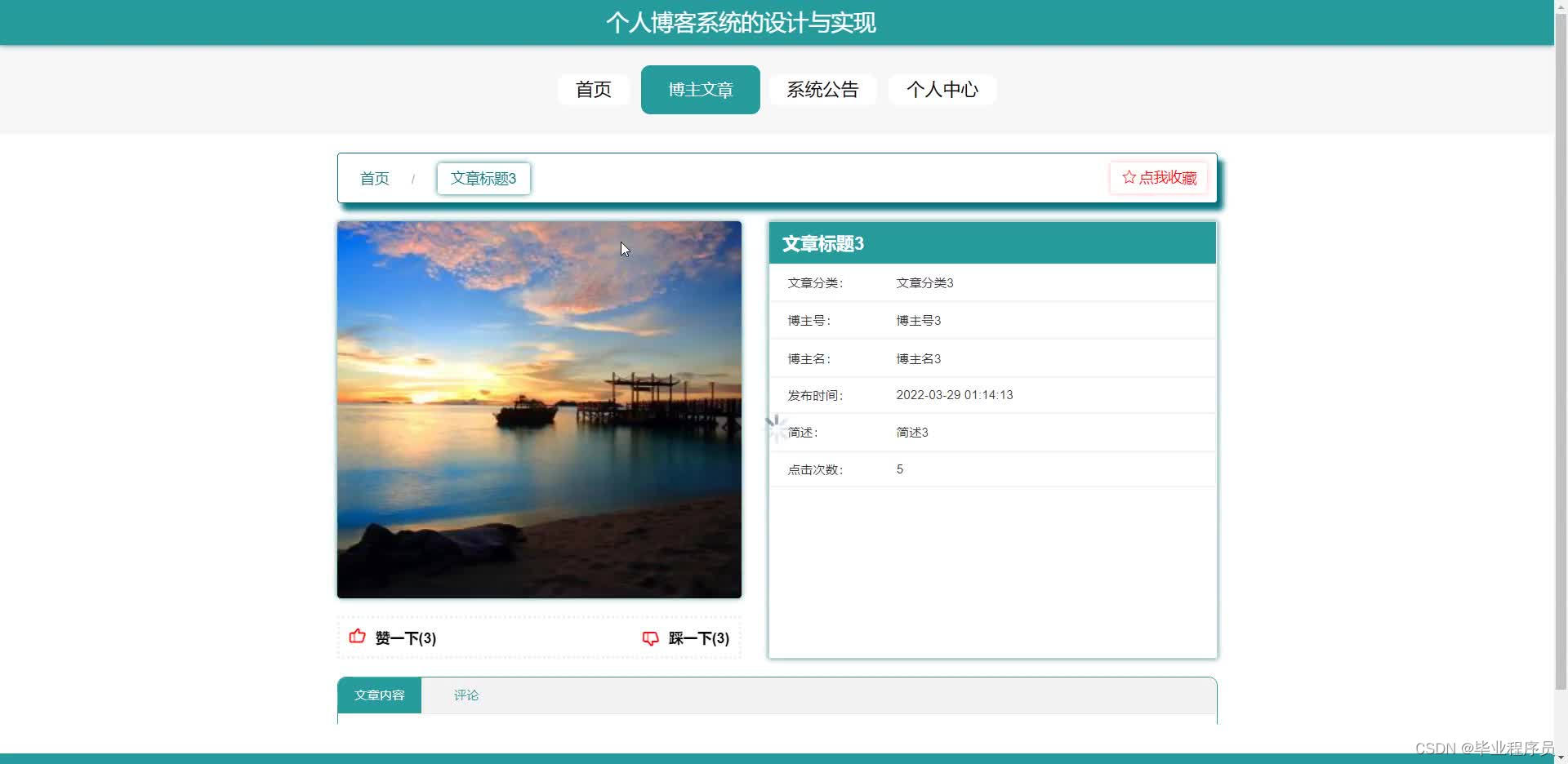Viewport: 1568px width, 764px height.
Task: Click the site title 个人博客系统的设计与实现
Action: click(741, 23)
